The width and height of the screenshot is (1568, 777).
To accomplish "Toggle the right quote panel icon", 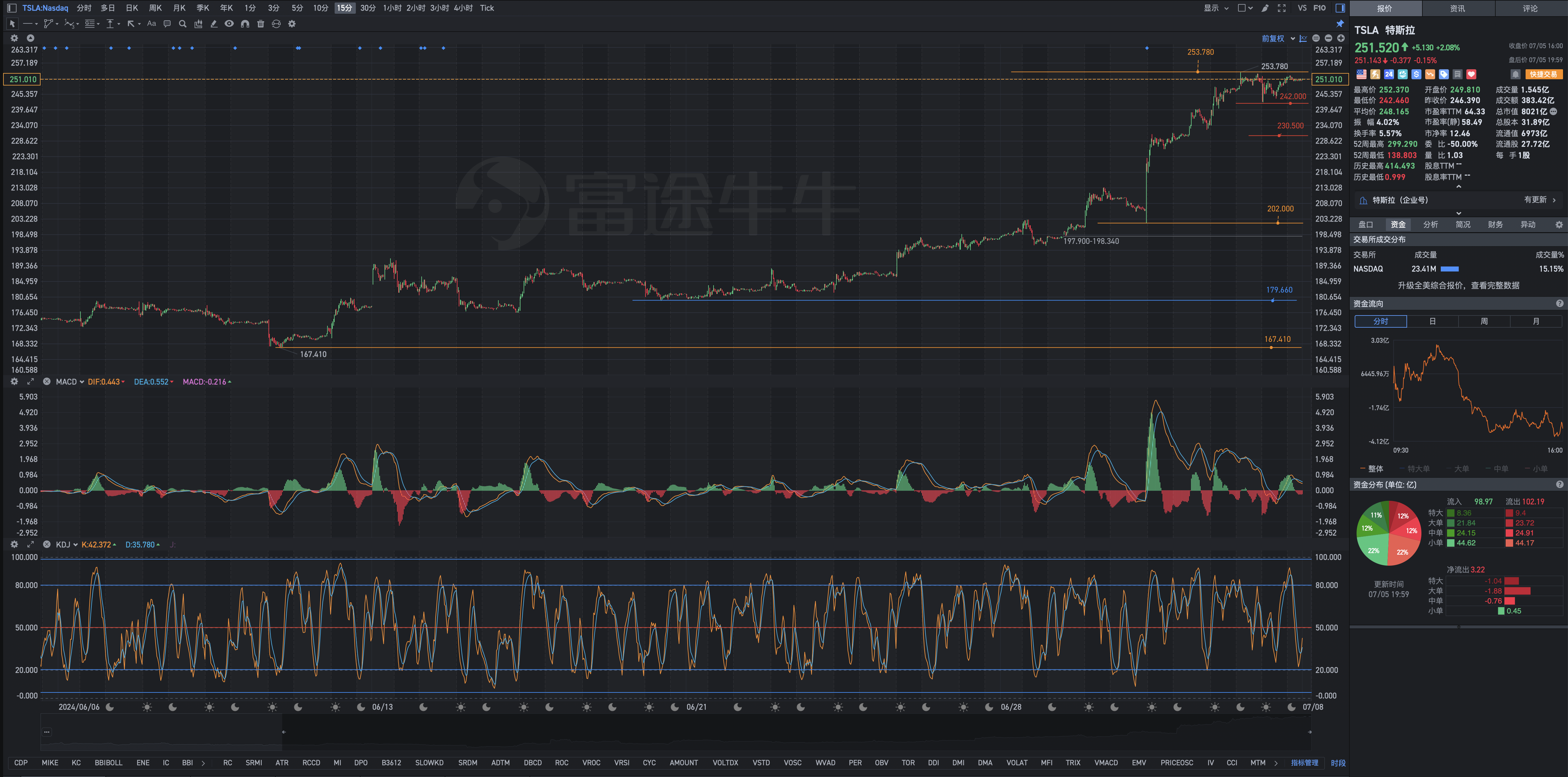I will click(x=1340, y=8).
